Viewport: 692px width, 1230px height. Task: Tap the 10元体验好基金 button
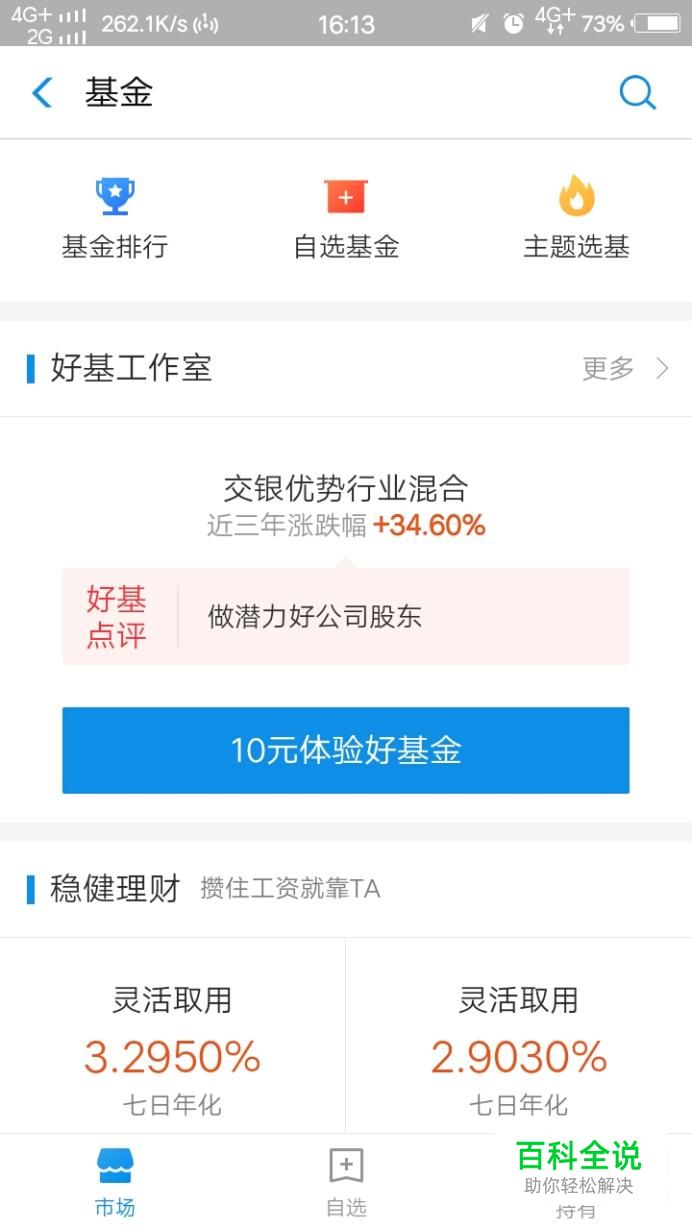coord(346,750)
